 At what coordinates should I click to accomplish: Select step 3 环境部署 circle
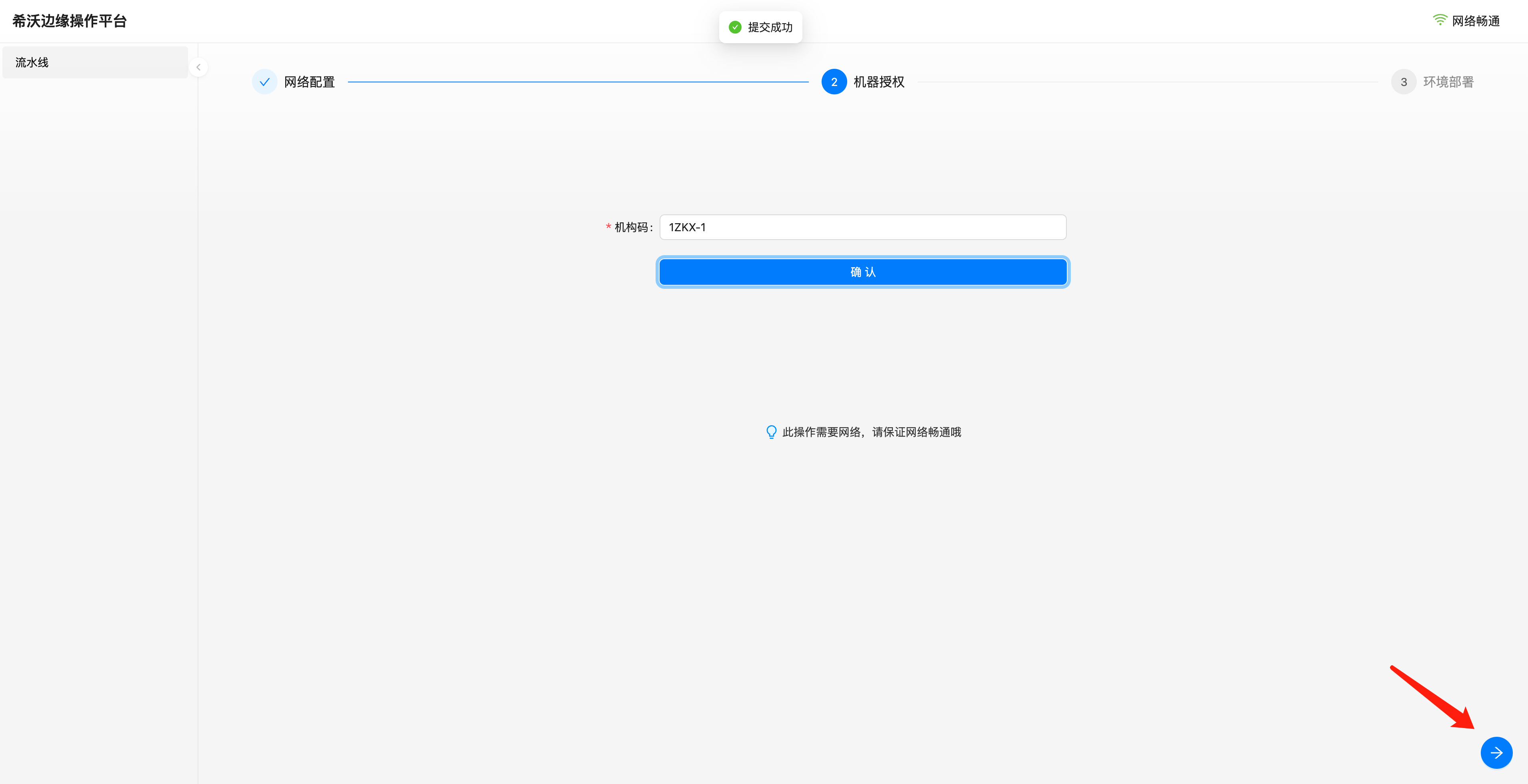[1404, 82]
